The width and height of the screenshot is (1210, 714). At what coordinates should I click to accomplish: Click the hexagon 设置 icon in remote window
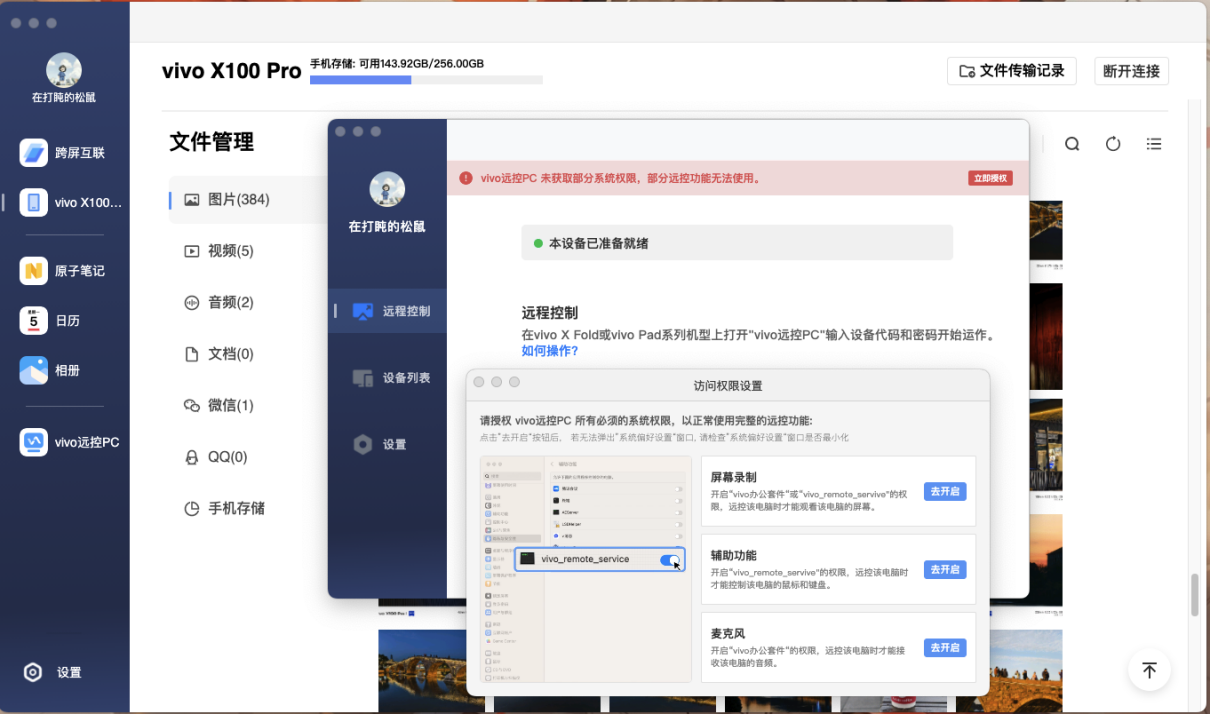point(363,444)
